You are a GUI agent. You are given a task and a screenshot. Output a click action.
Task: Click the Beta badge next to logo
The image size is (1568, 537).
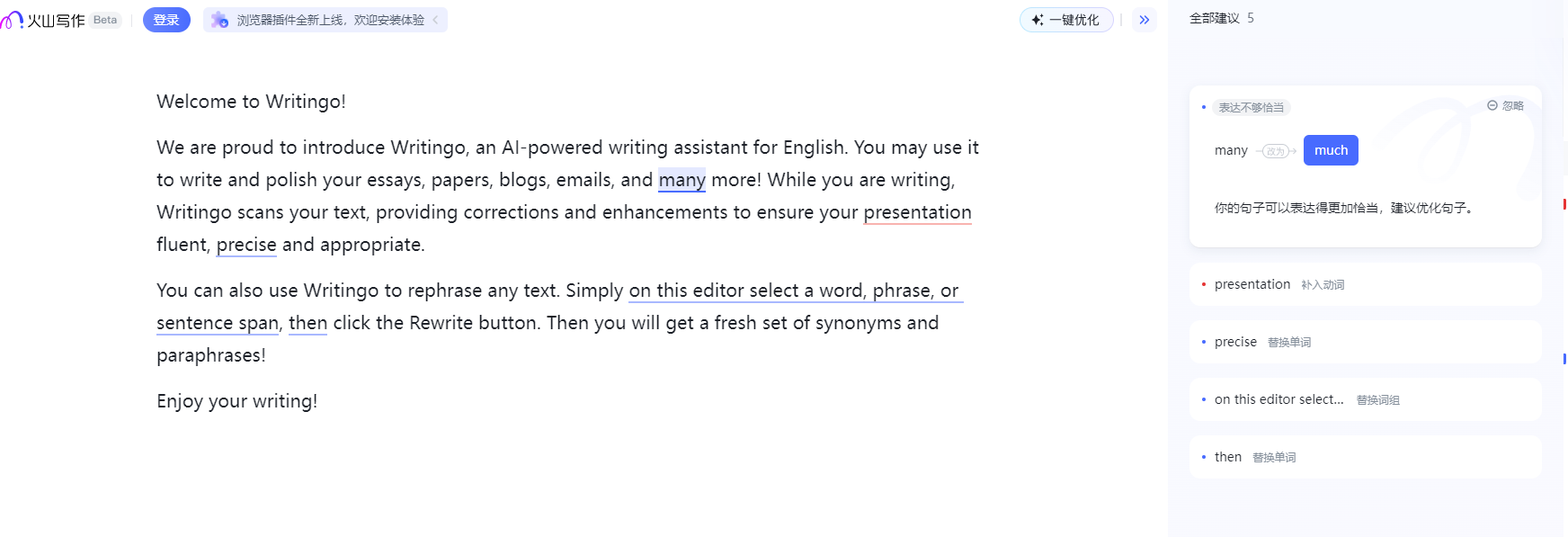(x=105, y=20)
